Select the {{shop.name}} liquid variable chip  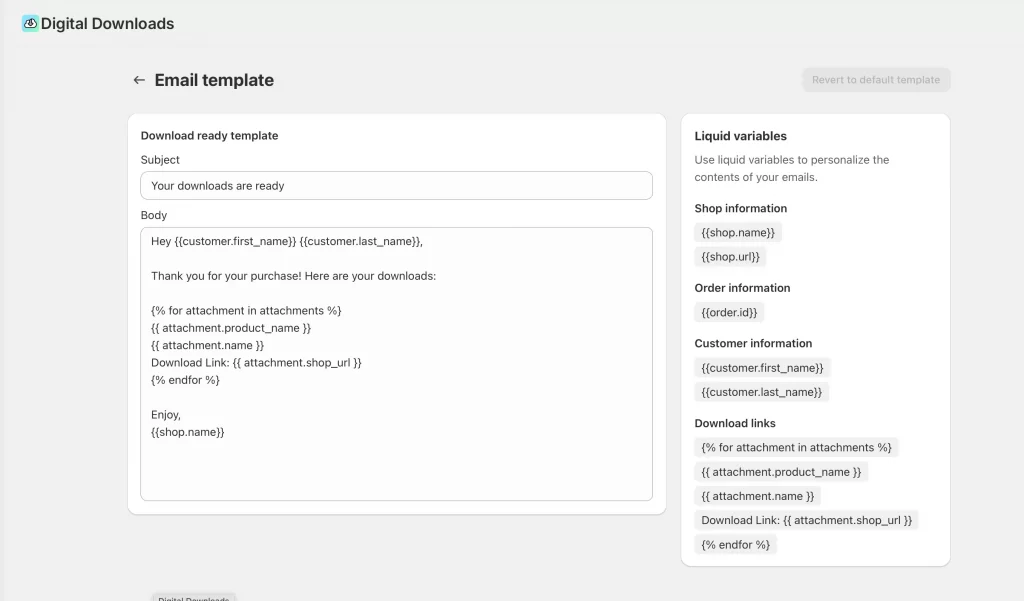[x=738, y=232]
